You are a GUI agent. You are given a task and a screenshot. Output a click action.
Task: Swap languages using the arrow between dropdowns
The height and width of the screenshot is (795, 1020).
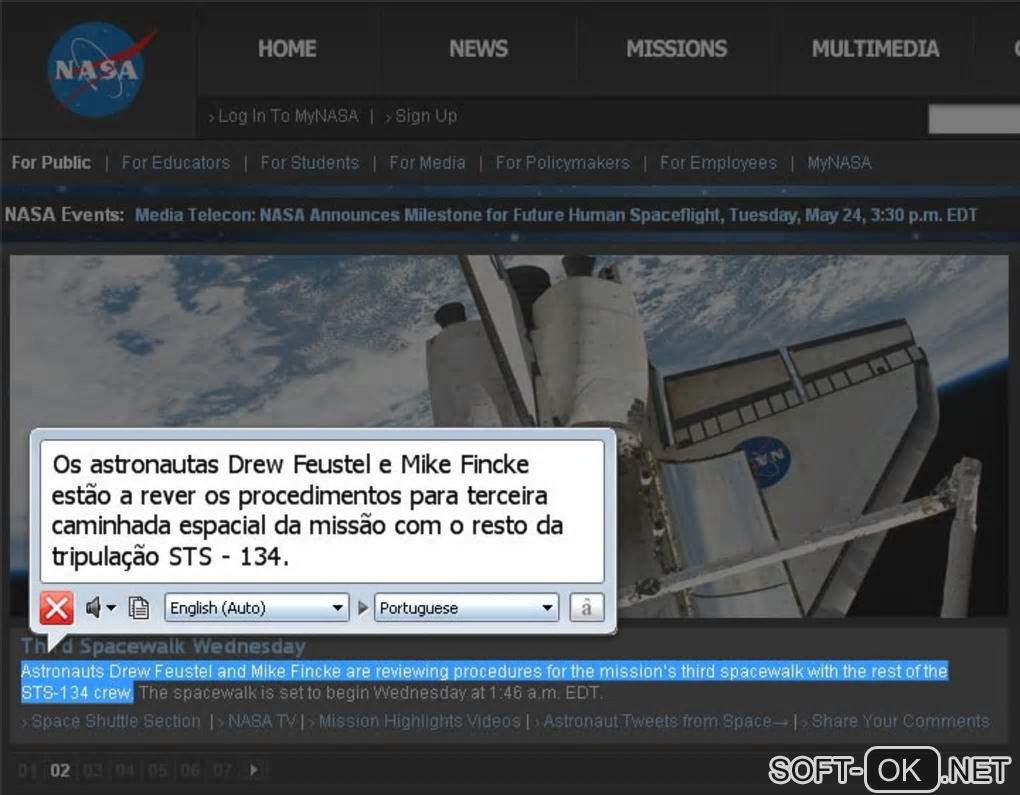(362, 608)
